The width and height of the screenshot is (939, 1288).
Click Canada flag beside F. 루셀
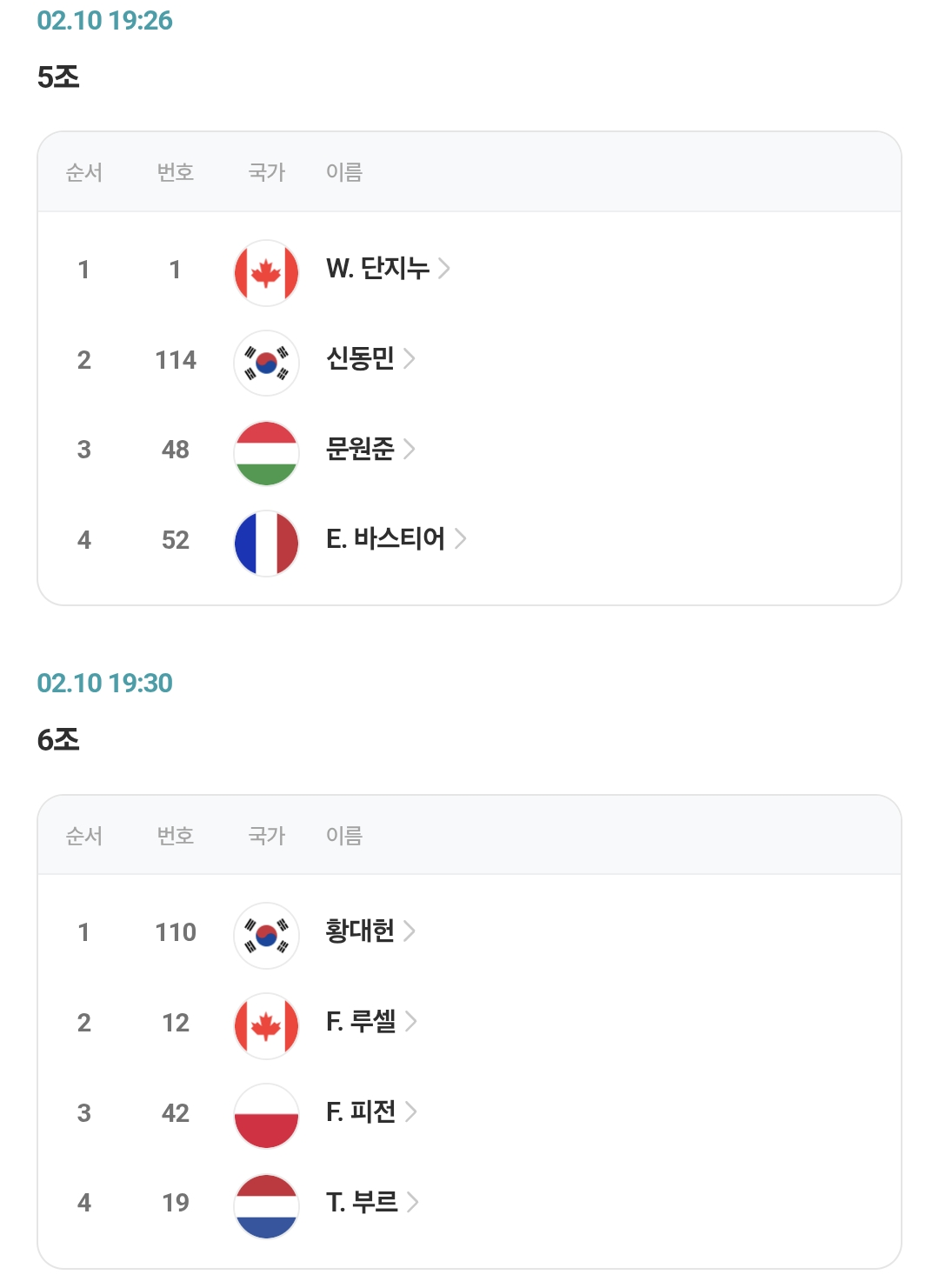(x=266, y=1025)
